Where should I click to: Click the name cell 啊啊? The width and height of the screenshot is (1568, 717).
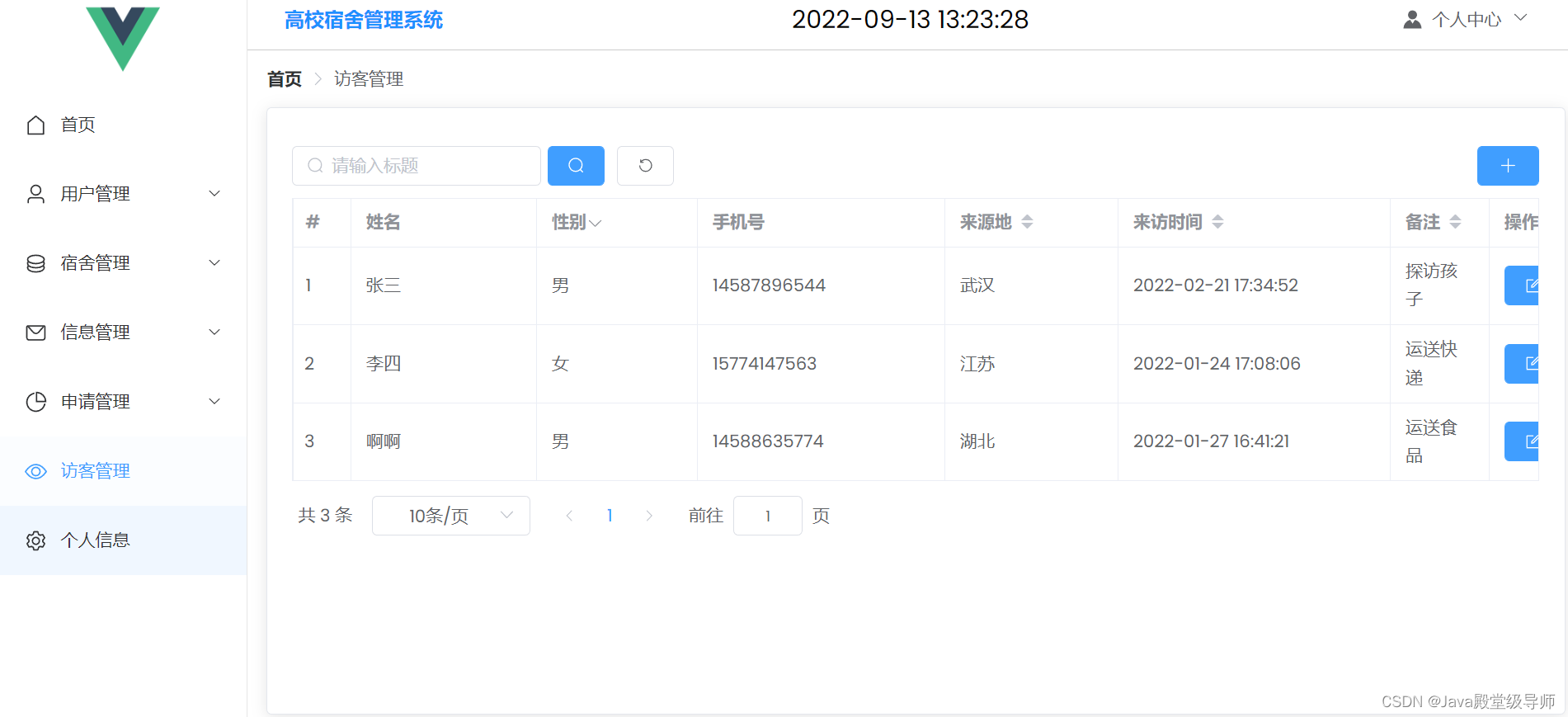pos(384,441)
